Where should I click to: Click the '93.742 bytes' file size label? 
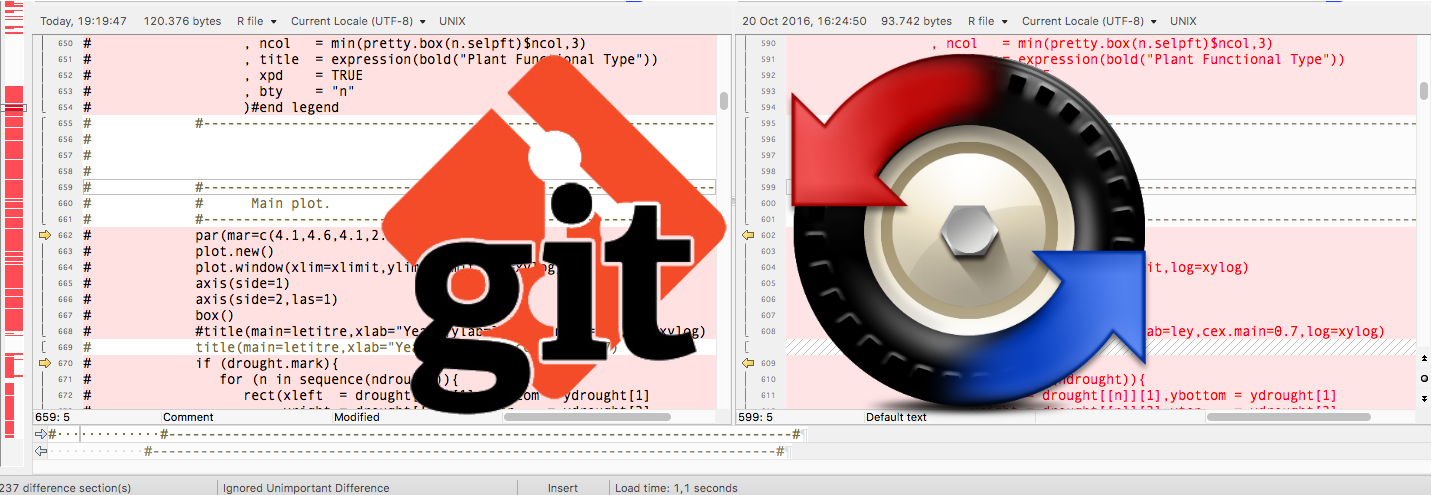pyautogui.click(x=915, y=21)
